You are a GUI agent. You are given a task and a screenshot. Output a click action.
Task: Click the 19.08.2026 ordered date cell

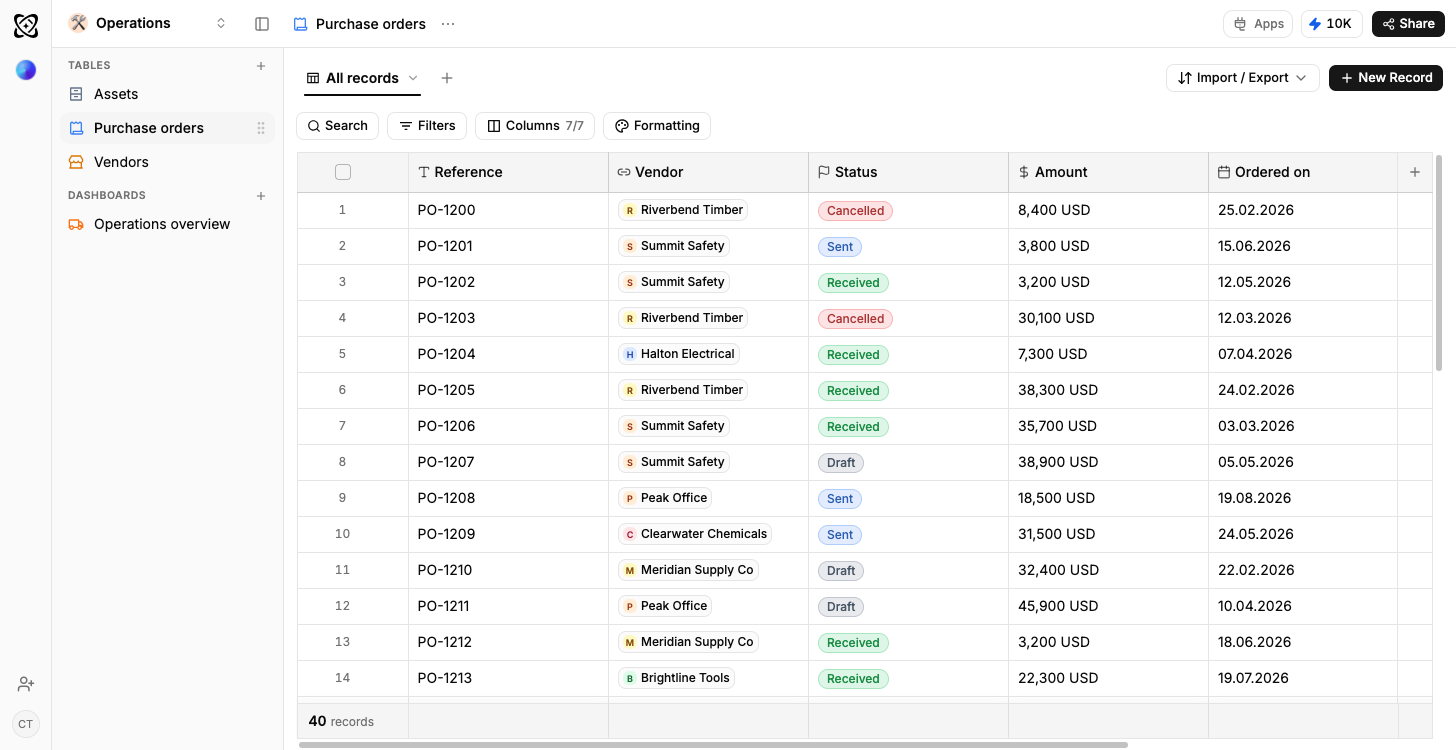pos(1303,498)
